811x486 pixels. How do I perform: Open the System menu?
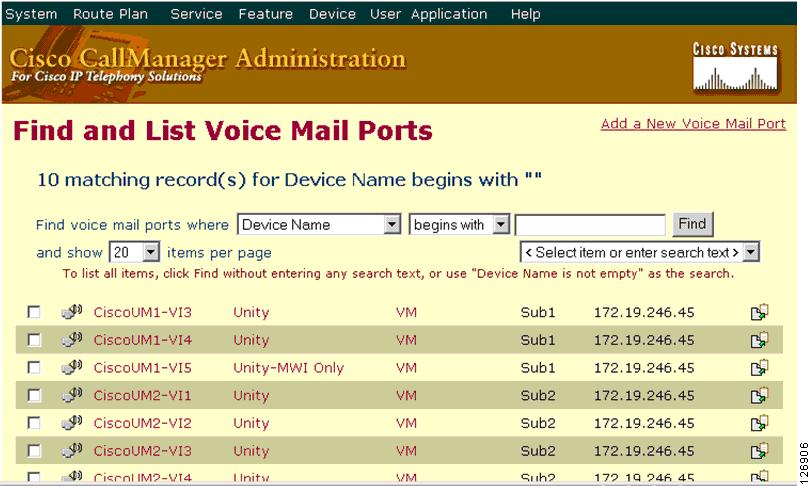[x=31, y=14]
